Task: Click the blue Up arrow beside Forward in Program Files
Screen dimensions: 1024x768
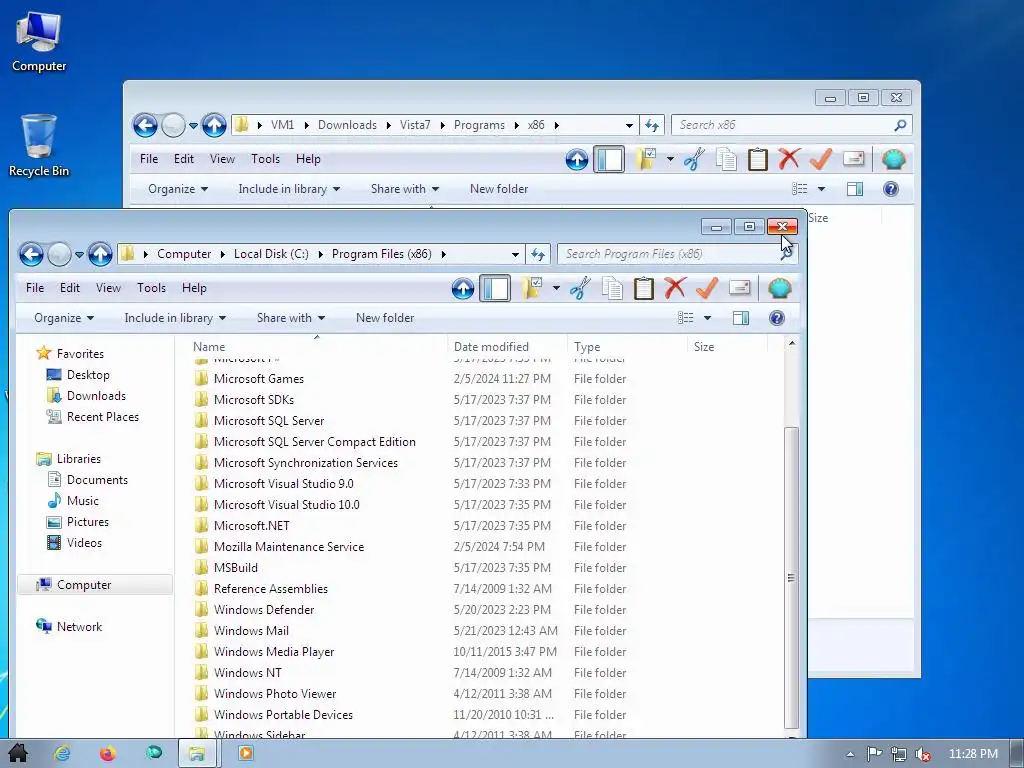Action: 100,254
